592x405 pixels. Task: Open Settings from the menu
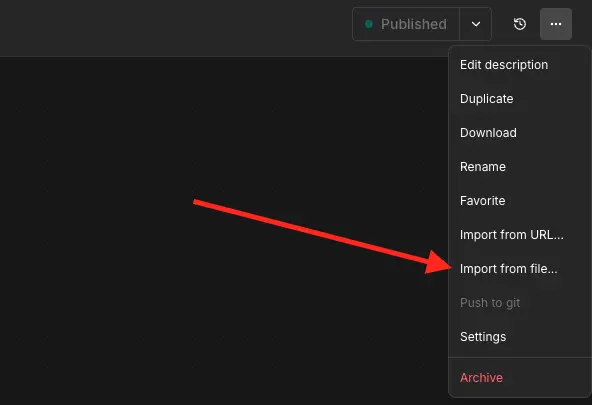click(519, 337)
